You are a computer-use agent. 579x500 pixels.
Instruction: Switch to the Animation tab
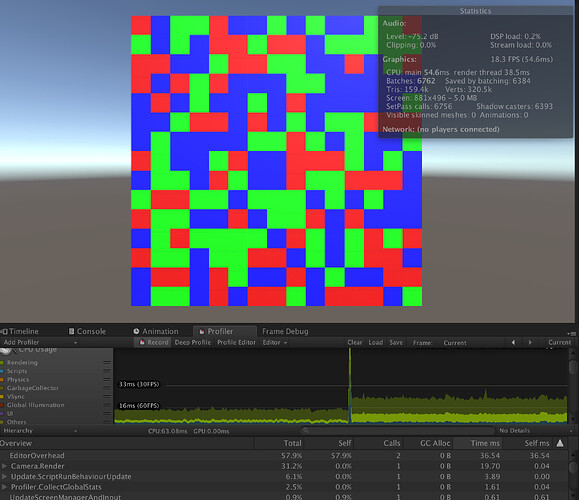[x=156, y=331]
